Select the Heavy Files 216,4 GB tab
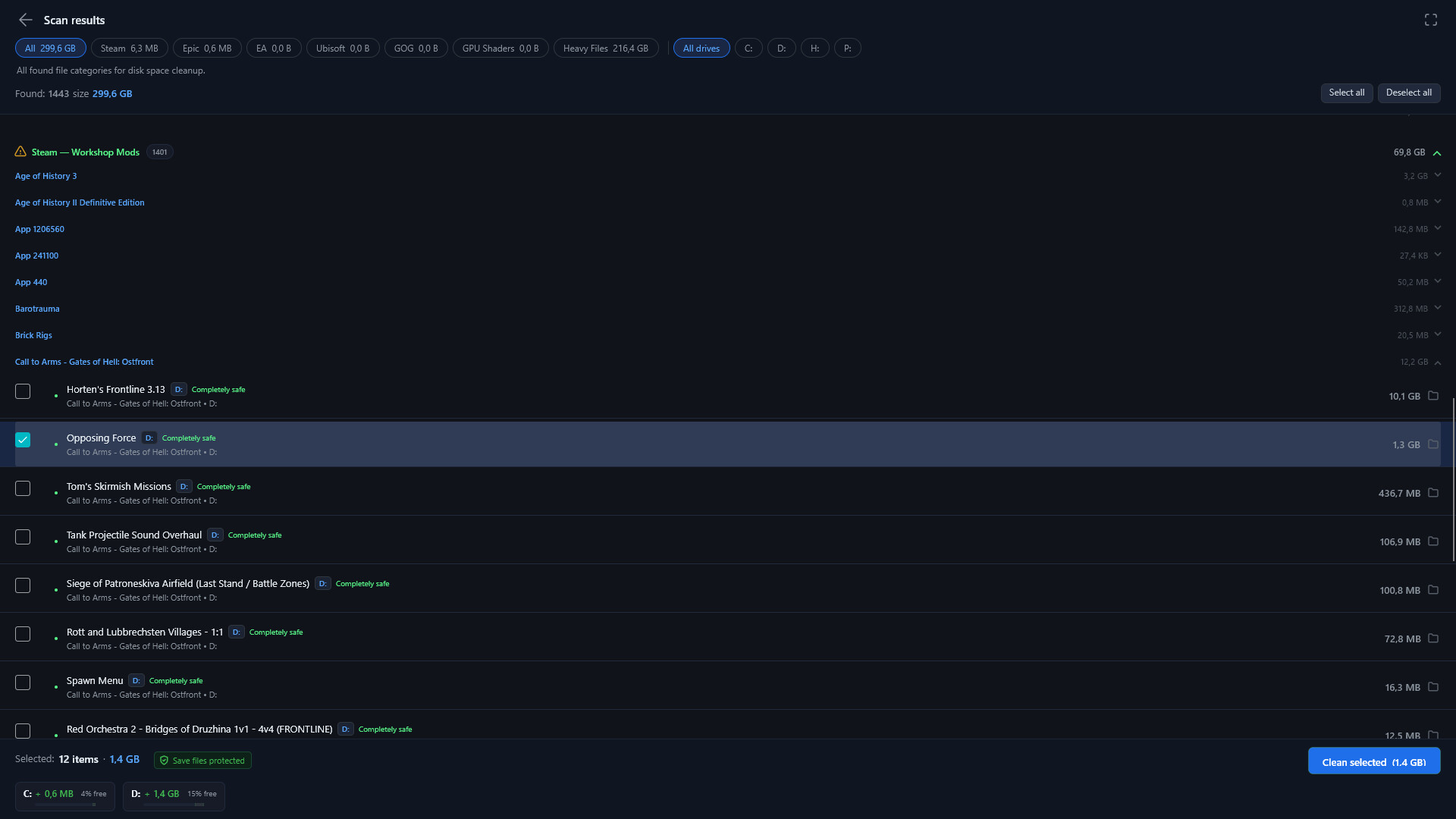This screenshot has height=819, width=1456. click(606, 48)
